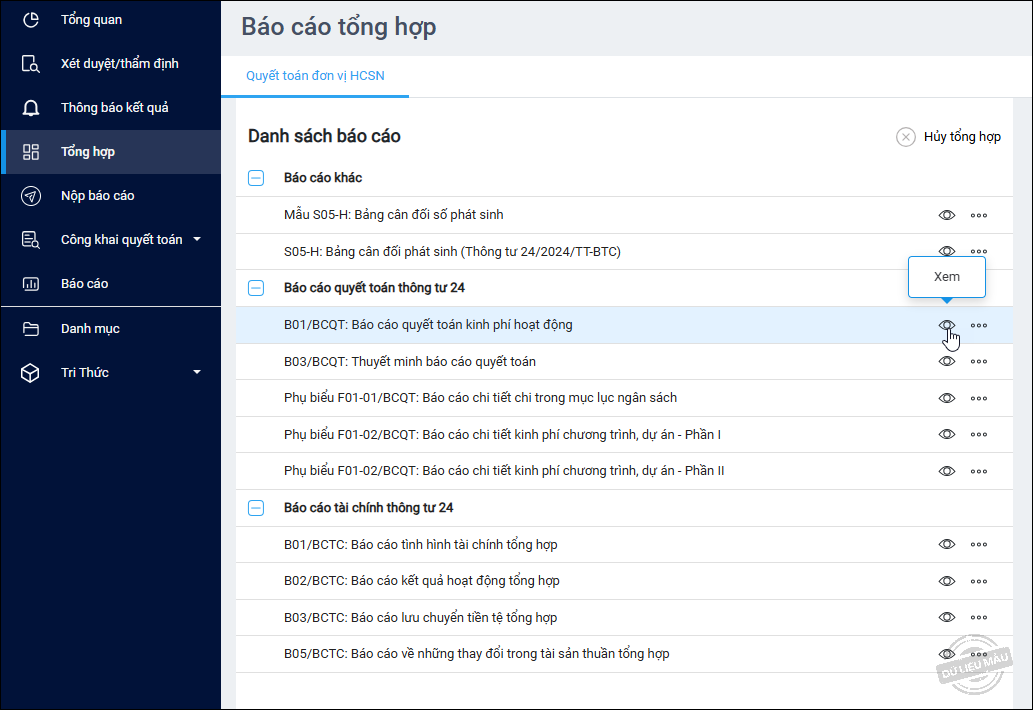
Task: Collapse the Báo cáo khác group
Action: click(x=256, y=178)
